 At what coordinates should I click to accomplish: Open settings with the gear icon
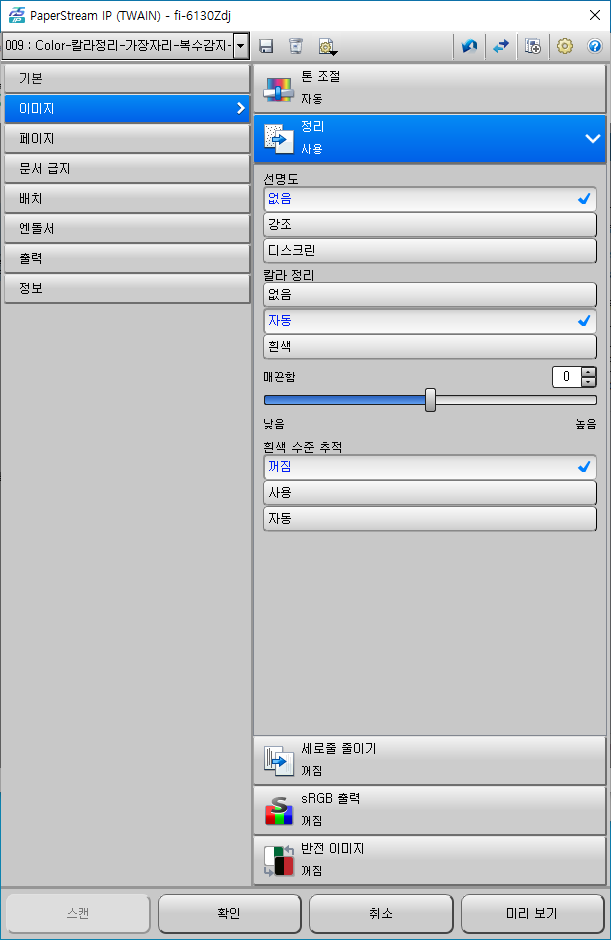(565, 46)
